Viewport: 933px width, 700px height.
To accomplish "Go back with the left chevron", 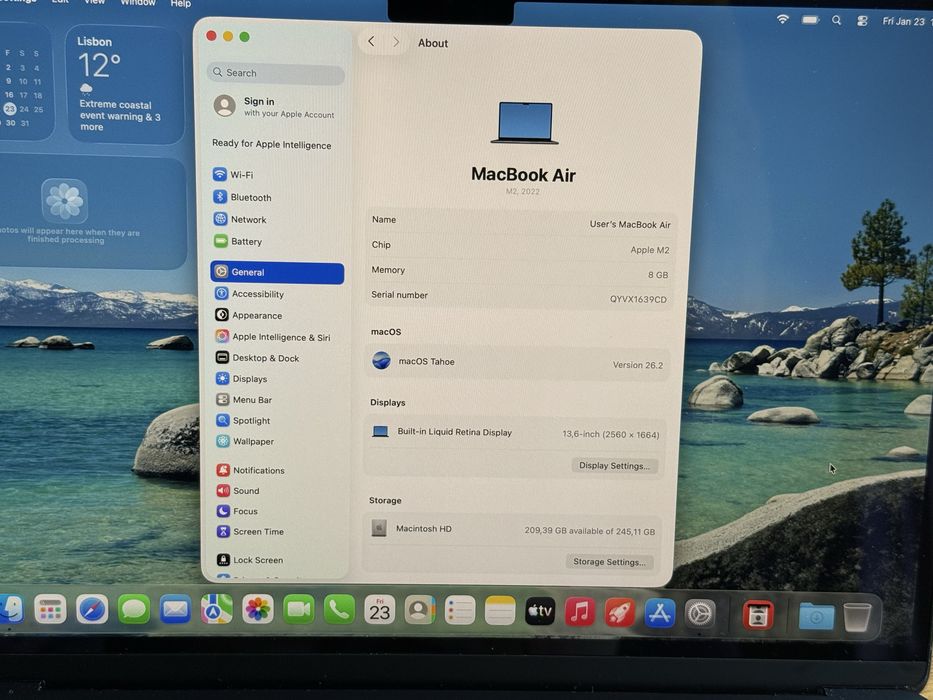I will coord(371,42).
